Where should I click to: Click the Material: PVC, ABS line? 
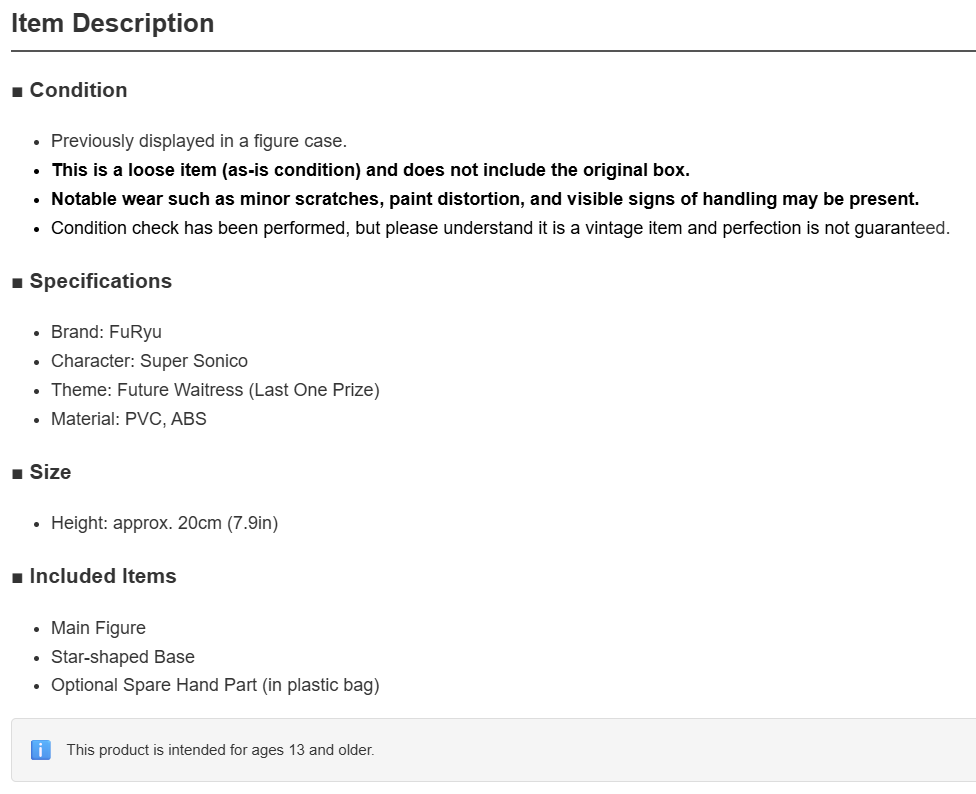pos(129,419)
